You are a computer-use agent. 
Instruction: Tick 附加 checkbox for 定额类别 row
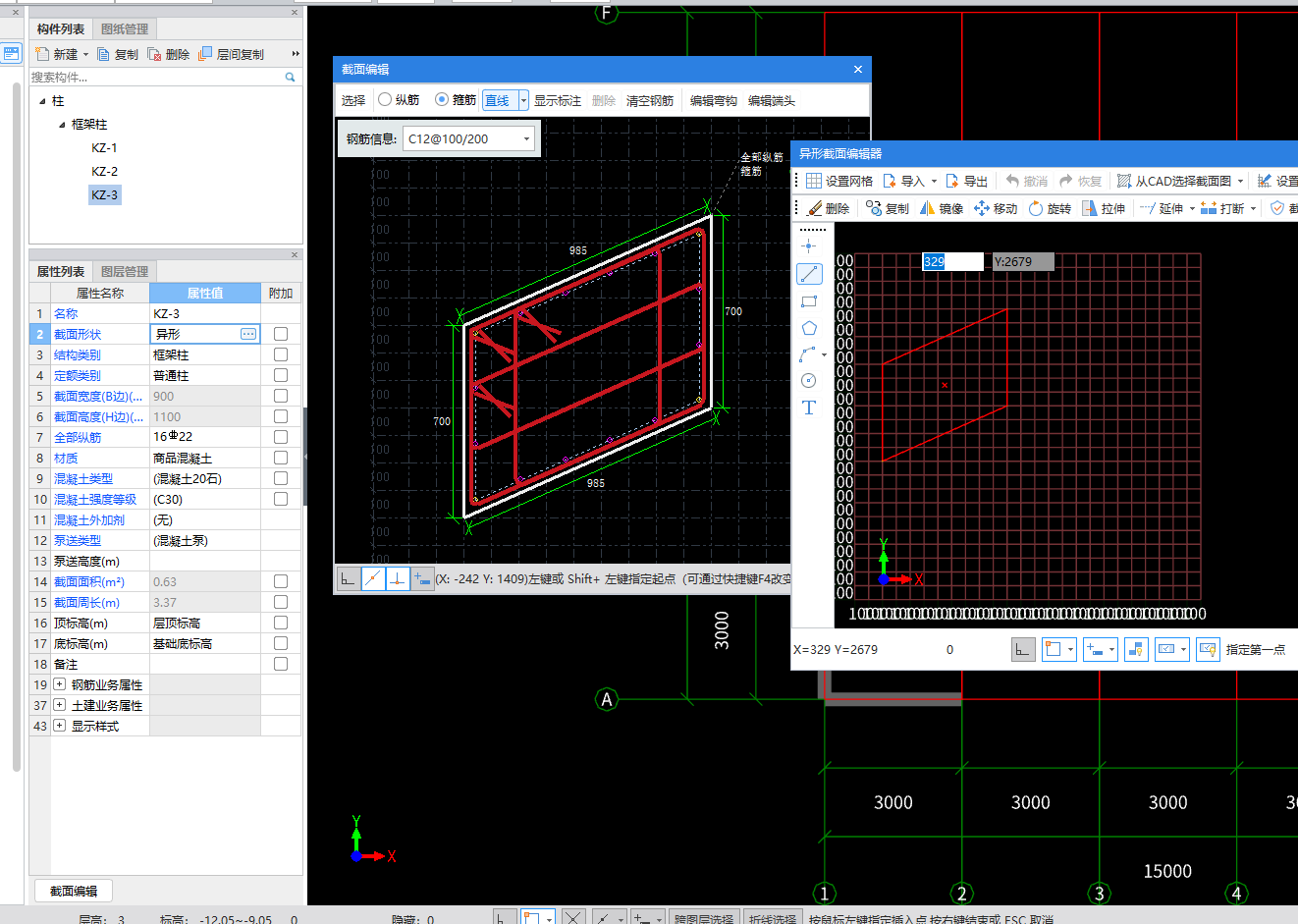[281, 375]
